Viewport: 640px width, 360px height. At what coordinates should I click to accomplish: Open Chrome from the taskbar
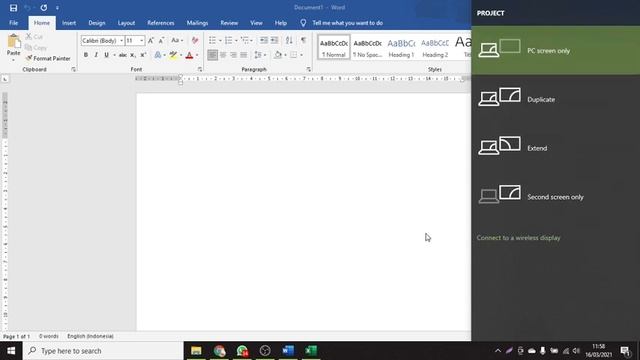[219, 351]
